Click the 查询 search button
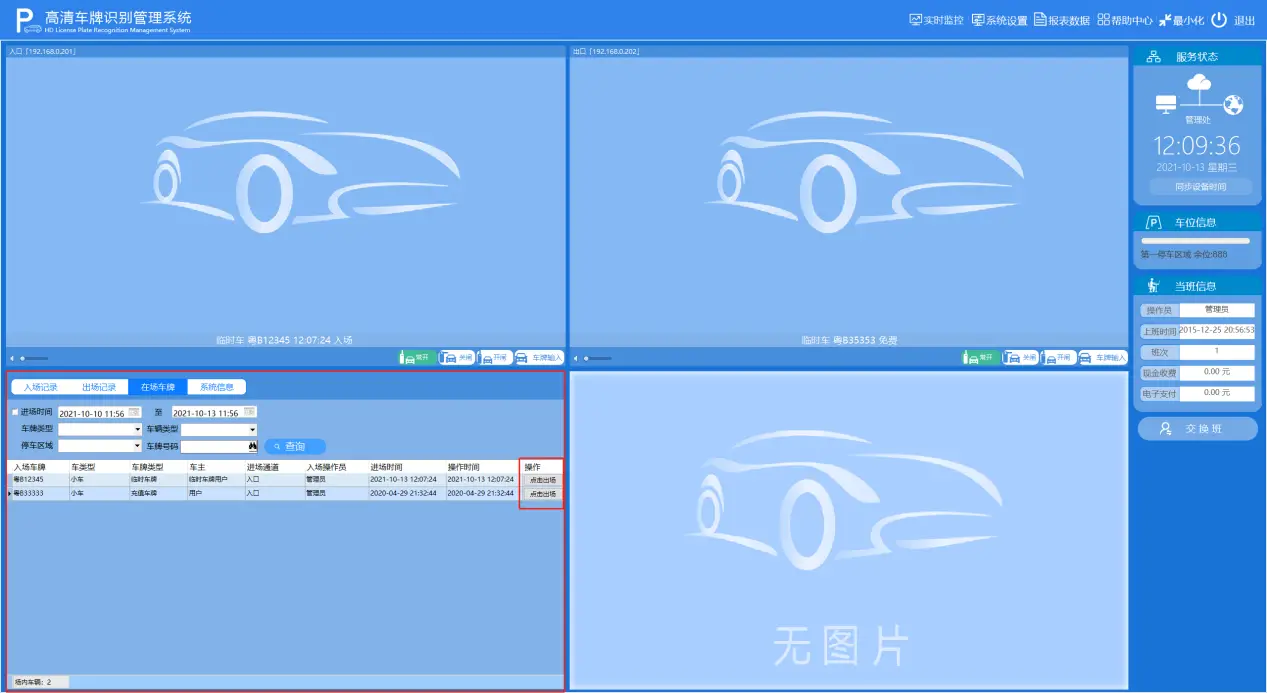Viewport: 1267px width, 693px height. pyautogui.click(x=295, y=446)
